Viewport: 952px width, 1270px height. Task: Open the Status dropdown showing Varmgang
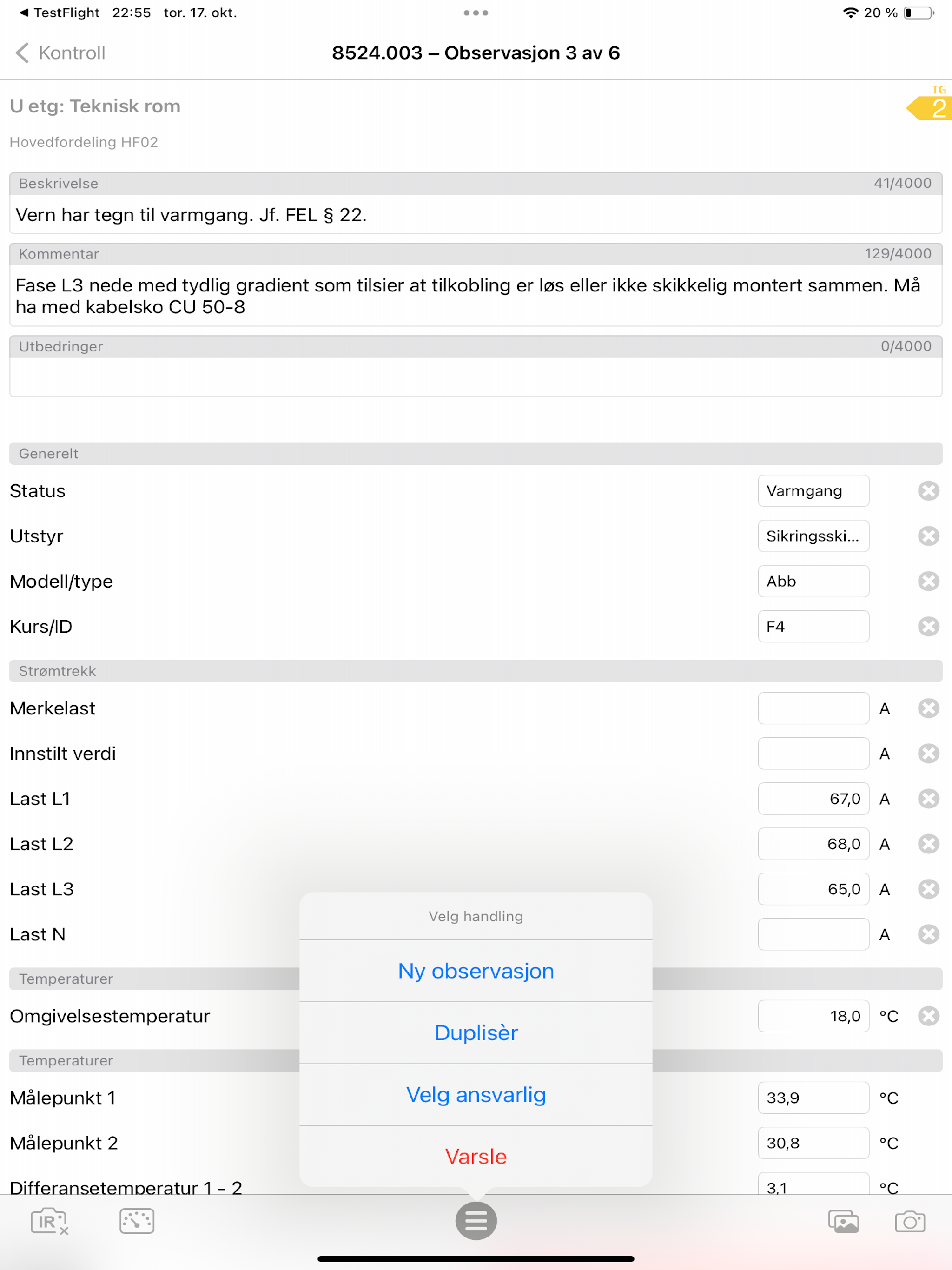[813, 491]
